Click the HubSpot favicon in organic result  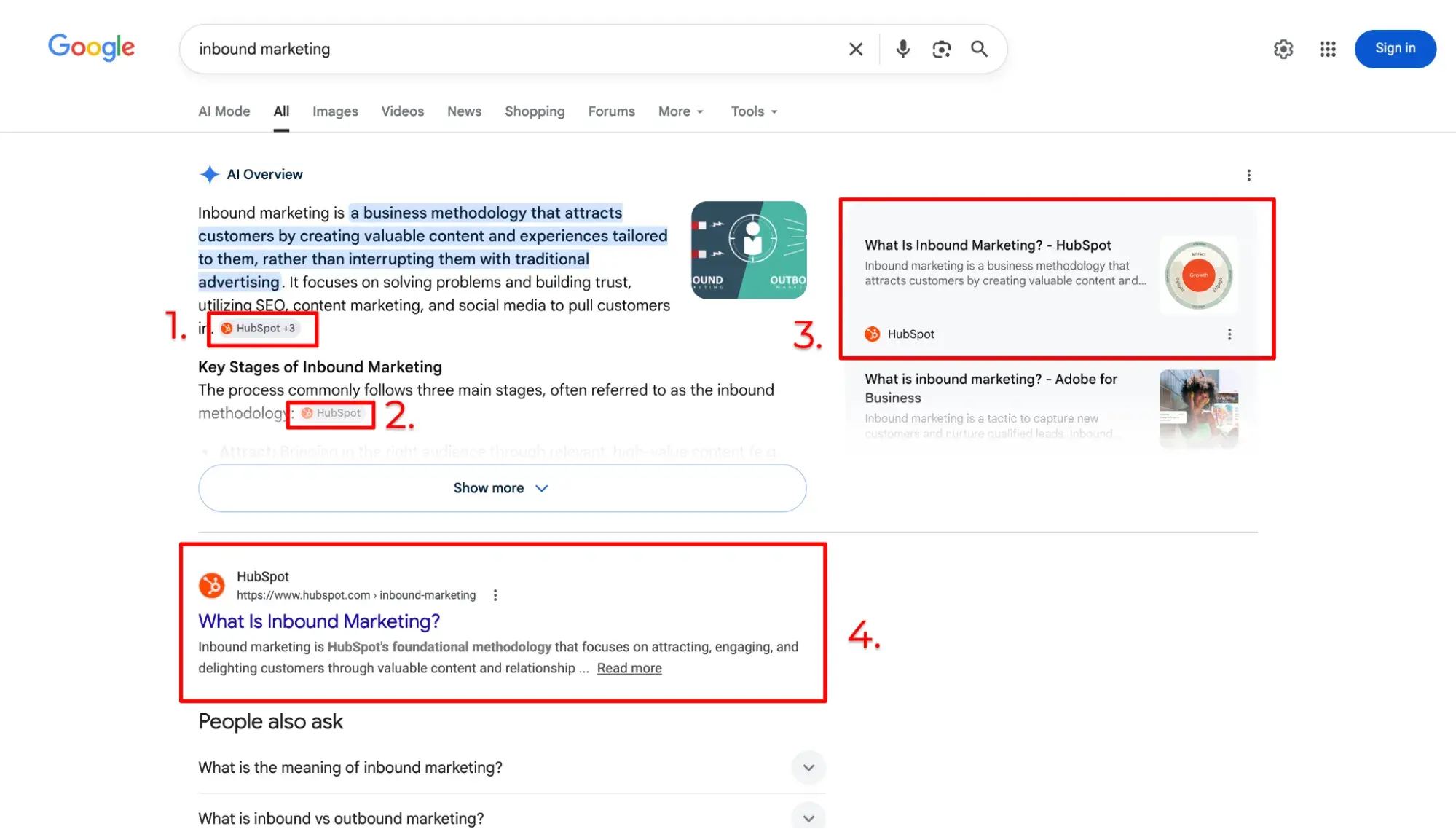(x=211, y=585)
